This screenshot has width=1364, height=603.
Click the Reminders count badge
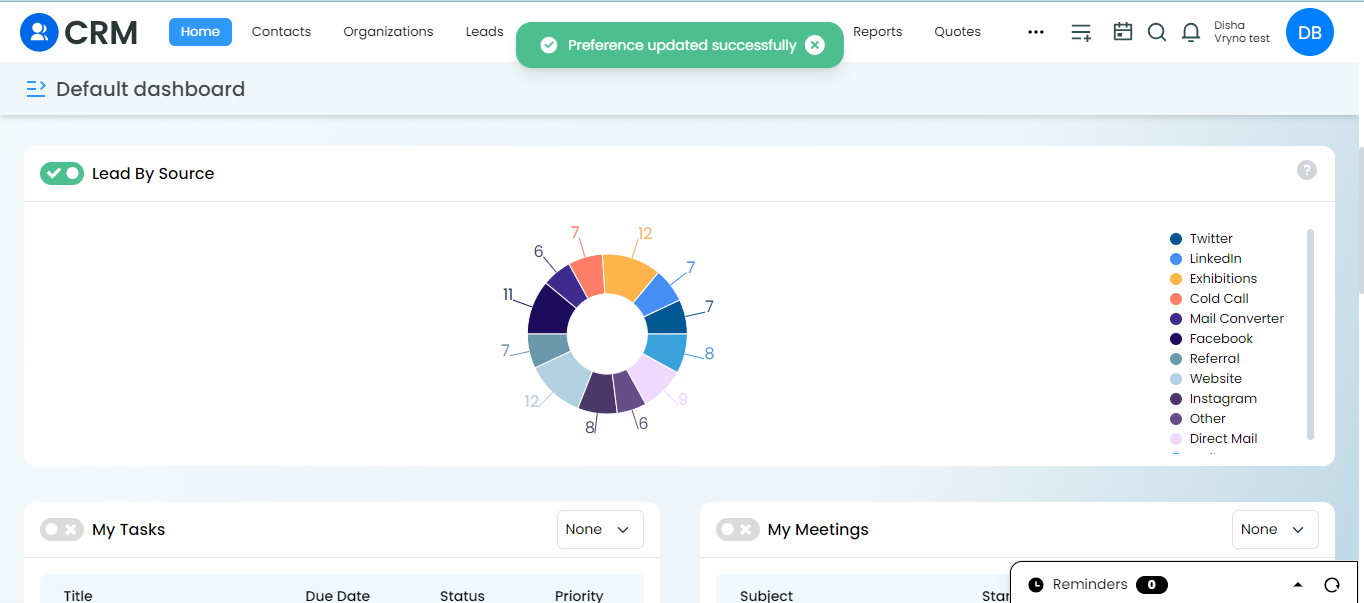click(1151, 585)
